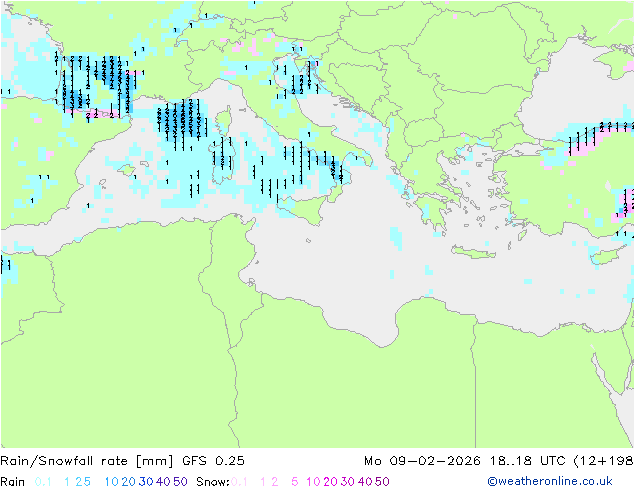
Task: Click the 'Rain' legend label
Action: point(13,482)
